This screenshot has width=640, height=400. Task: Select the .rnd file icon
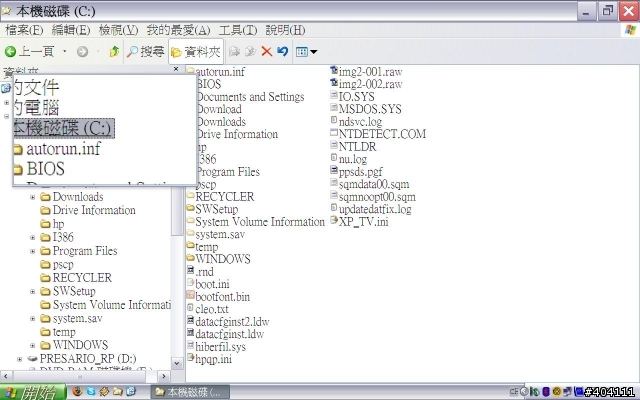(190, 270)
